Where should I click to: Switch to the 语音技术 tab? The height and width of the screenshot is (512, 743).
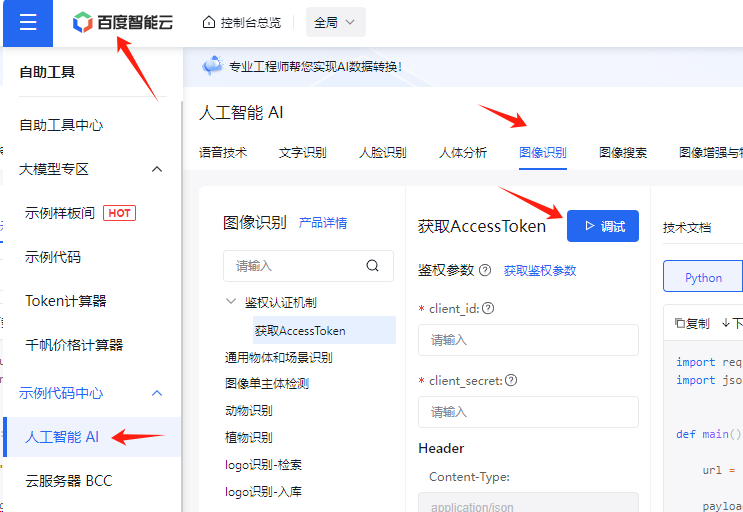(223, 153)
